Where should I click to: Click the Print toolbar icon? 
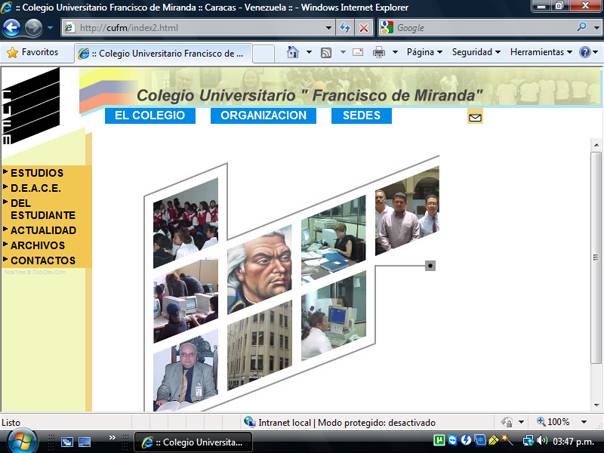pyautogui.click(x=379, y=52)
